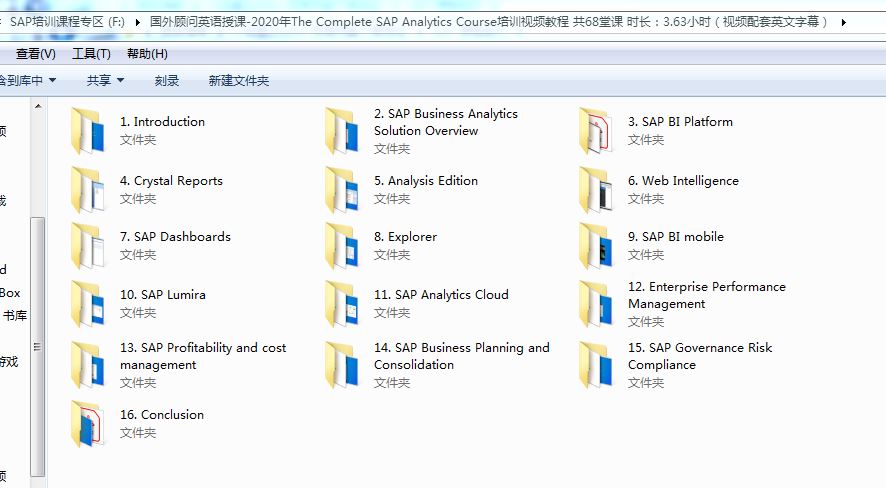Image resolution: width=886 pixels, height=488 pixels.
Task: Select the 5. Analysis Edition folder icon
Action: (342, 190)
